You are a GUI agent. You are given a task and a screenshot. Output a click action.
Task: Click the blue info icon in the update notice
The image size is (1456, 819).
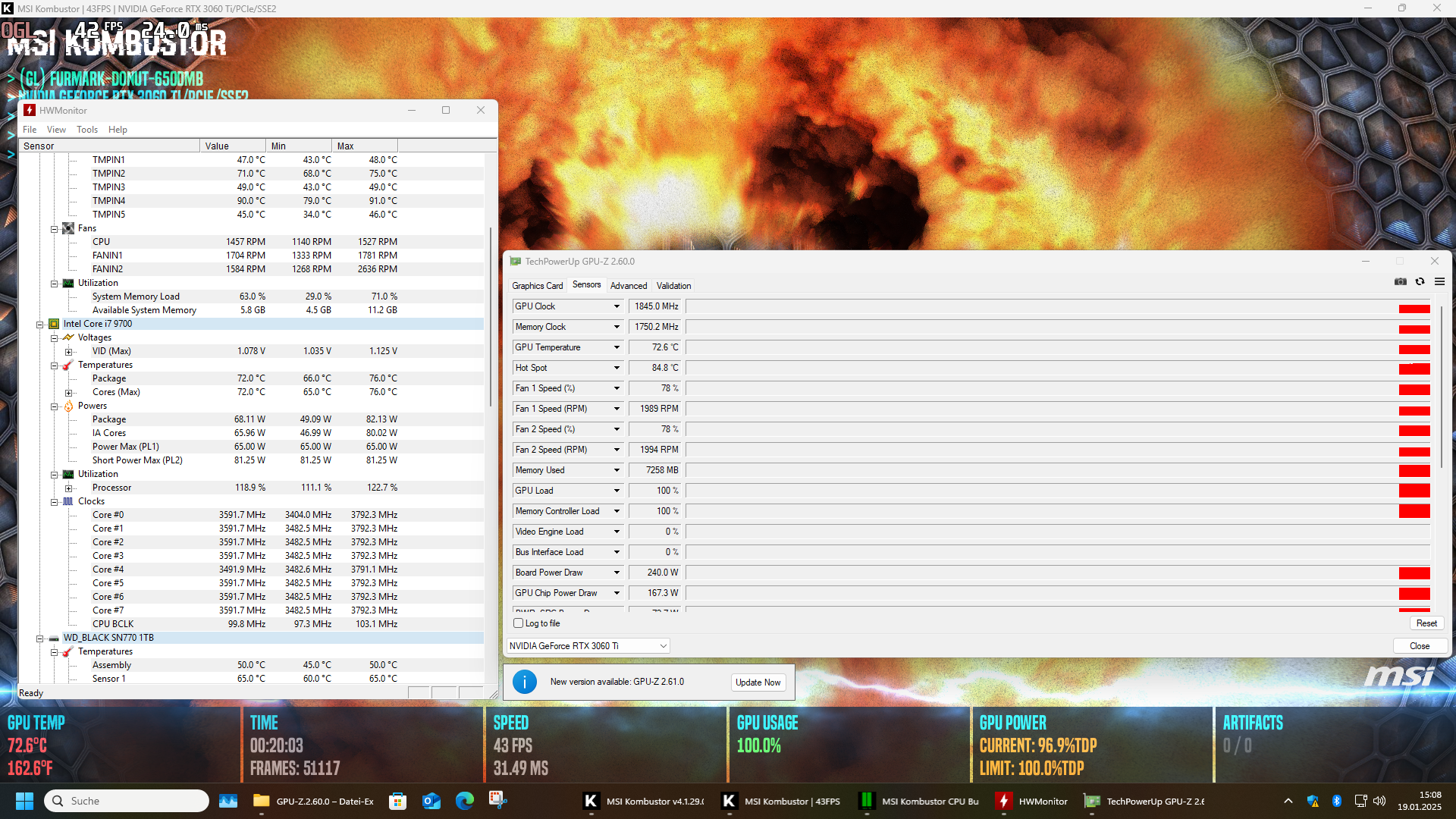point(524,682)
